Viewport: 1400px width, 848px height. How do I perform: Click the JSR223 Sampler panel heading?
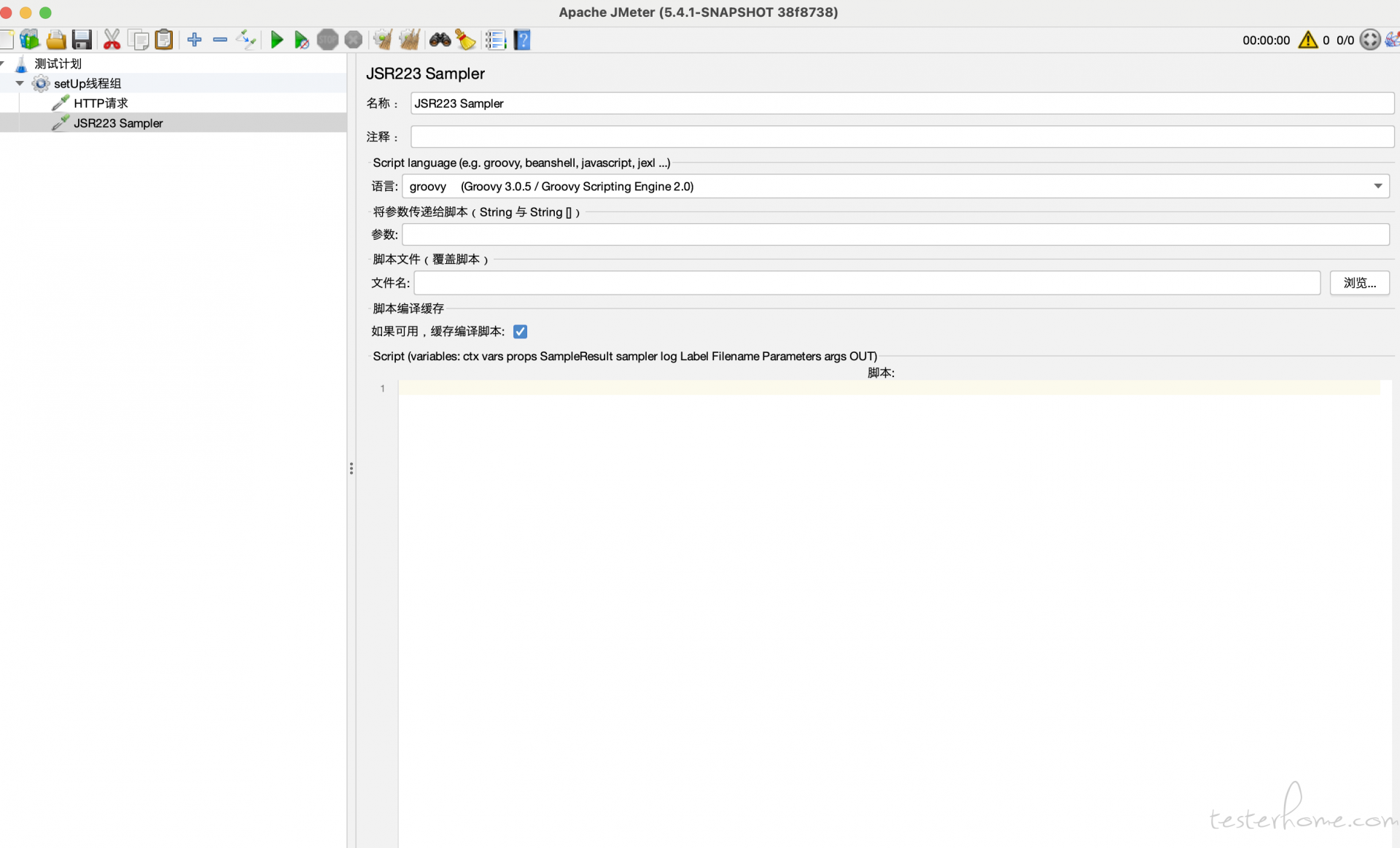pos(425,73)
